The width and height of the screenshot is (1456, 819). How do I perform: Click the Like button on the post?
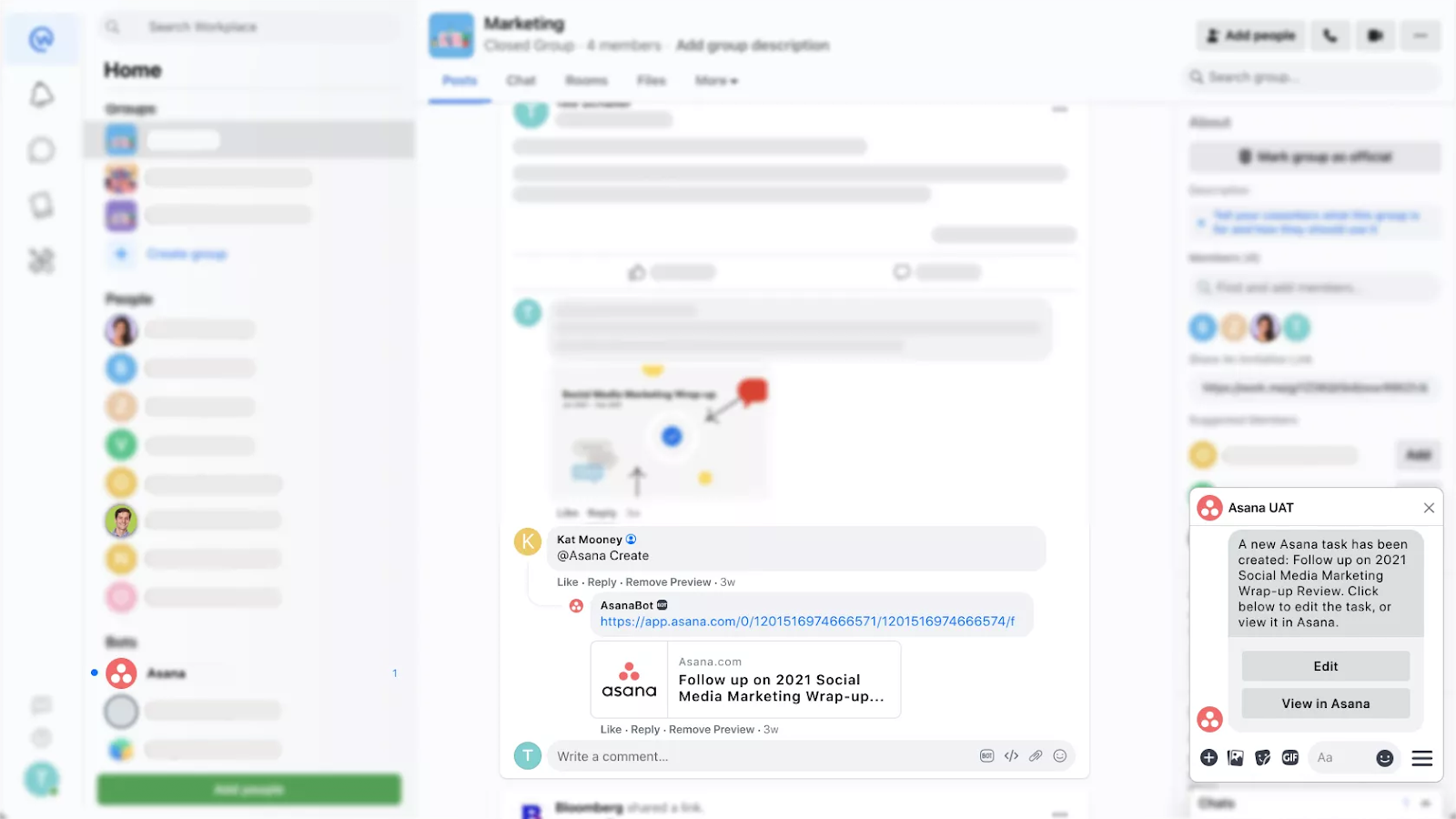coord(672,272)
